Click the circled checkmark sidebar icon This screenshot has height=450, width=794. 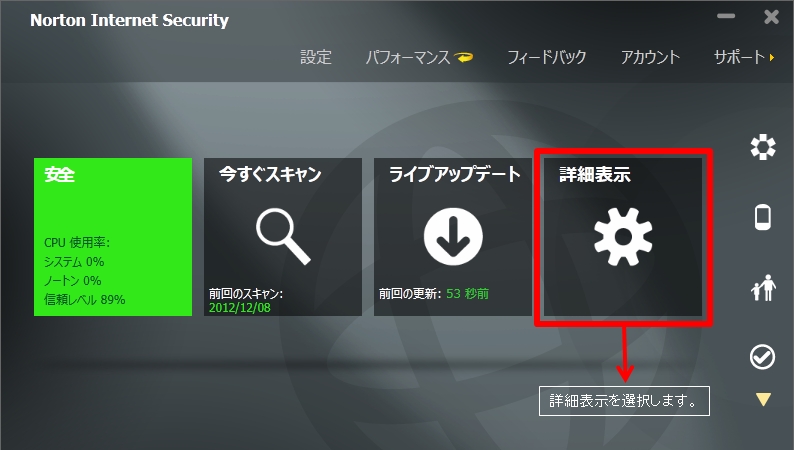(x=762, y=357)
